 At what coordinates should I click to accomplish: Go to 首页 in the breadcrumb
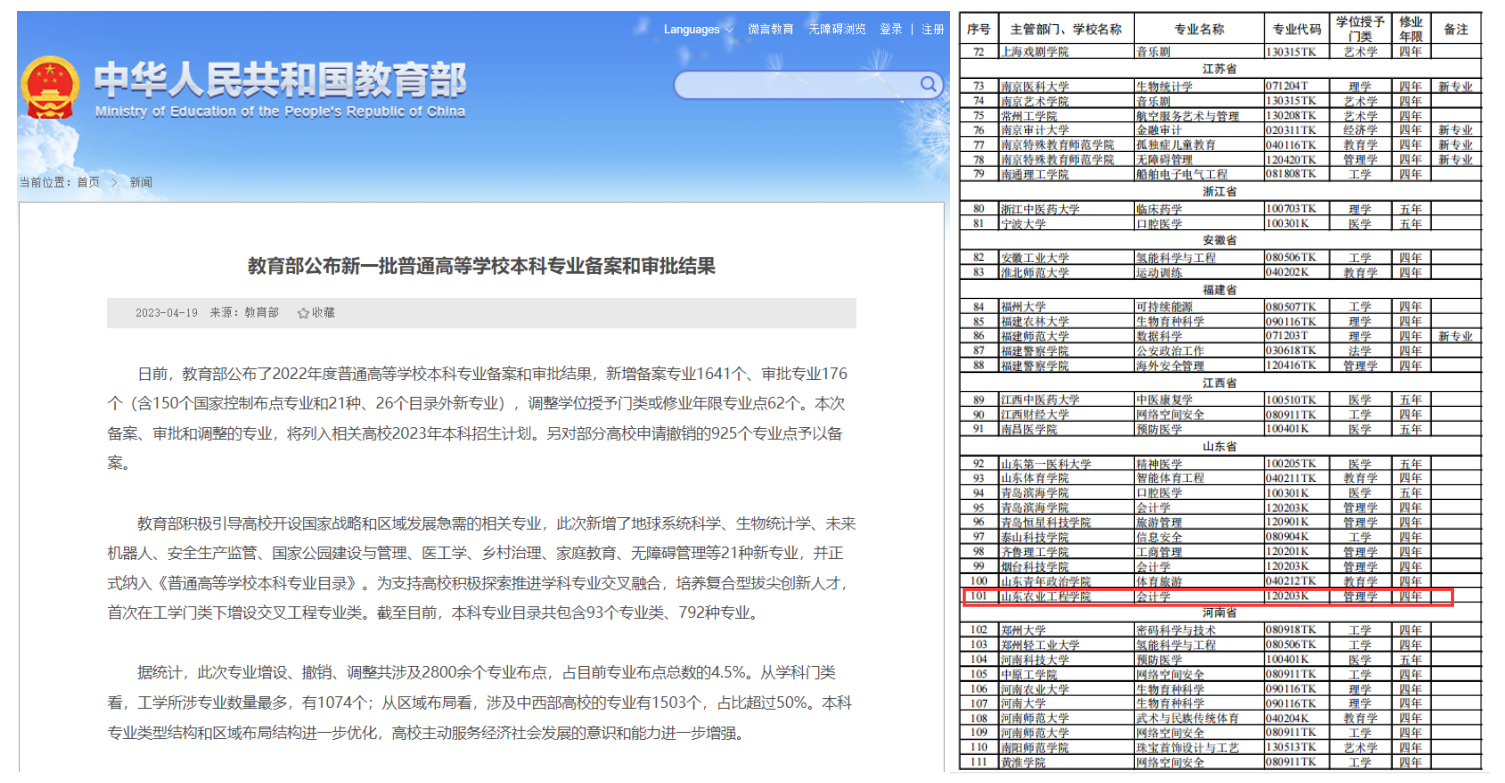(88, 183)
